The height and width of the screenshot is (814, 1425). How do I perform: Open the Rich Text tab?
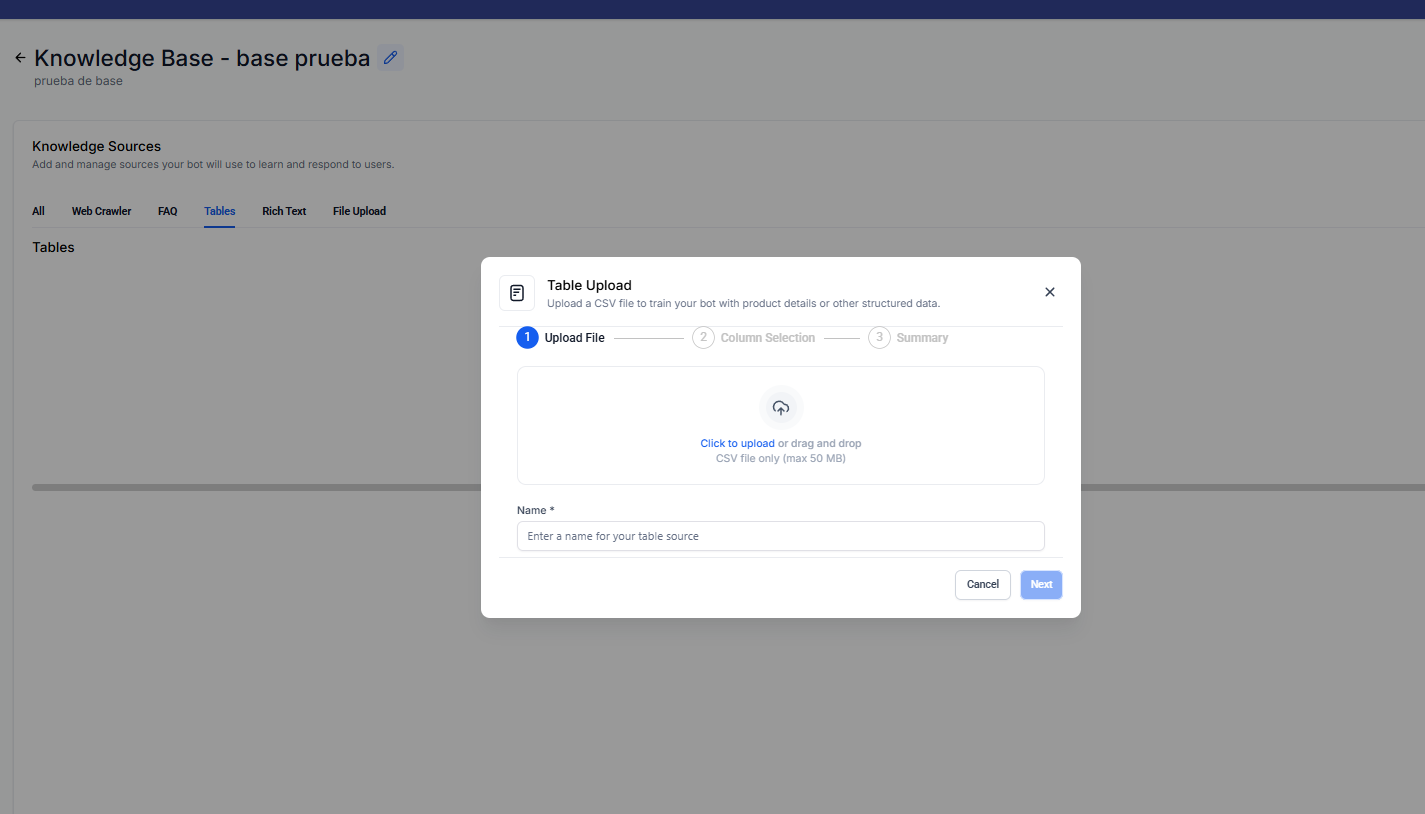(x=284, y=211)
